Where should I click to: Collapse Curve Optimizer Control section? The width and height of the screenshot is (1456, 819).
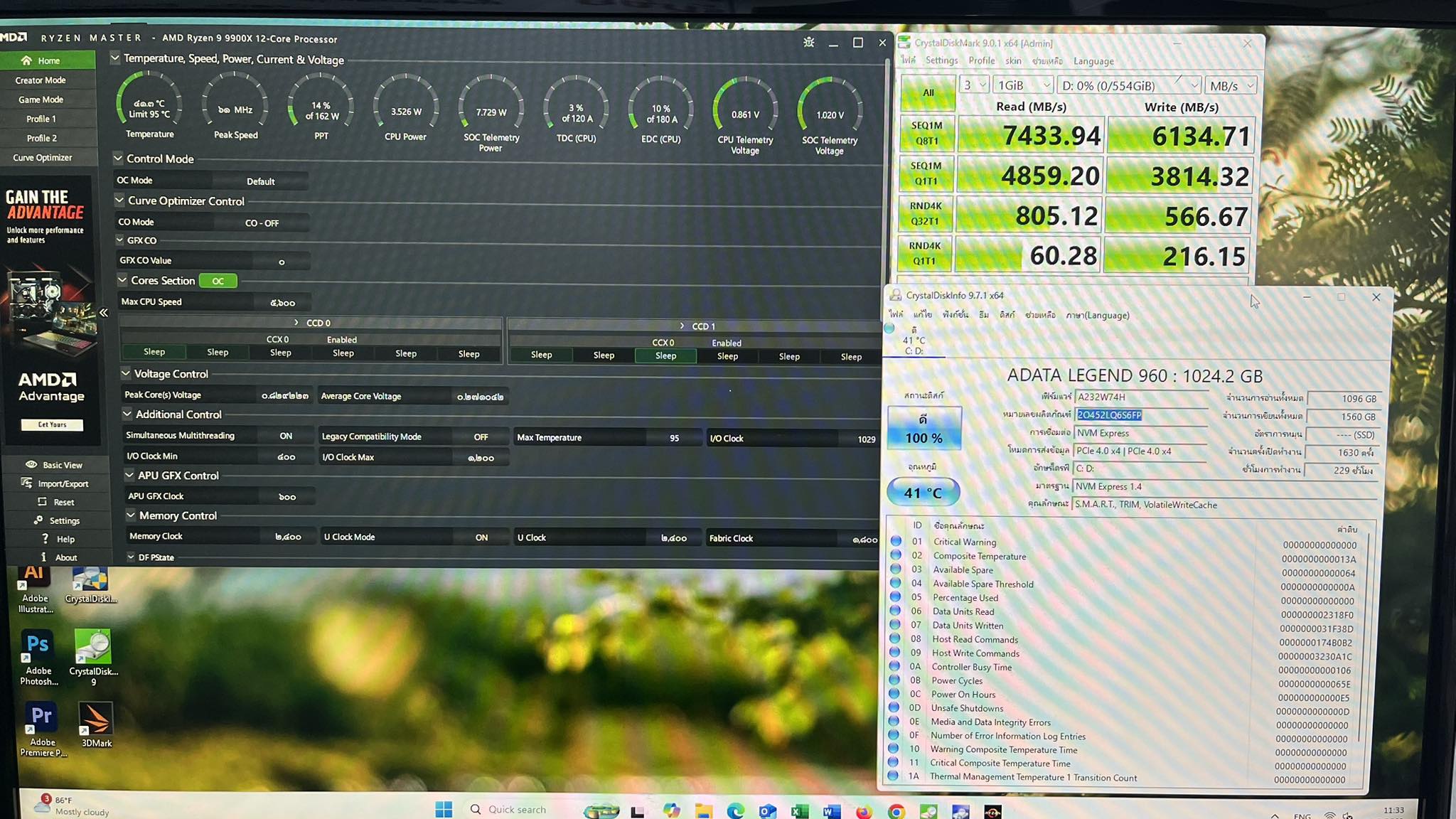point(119,200)
